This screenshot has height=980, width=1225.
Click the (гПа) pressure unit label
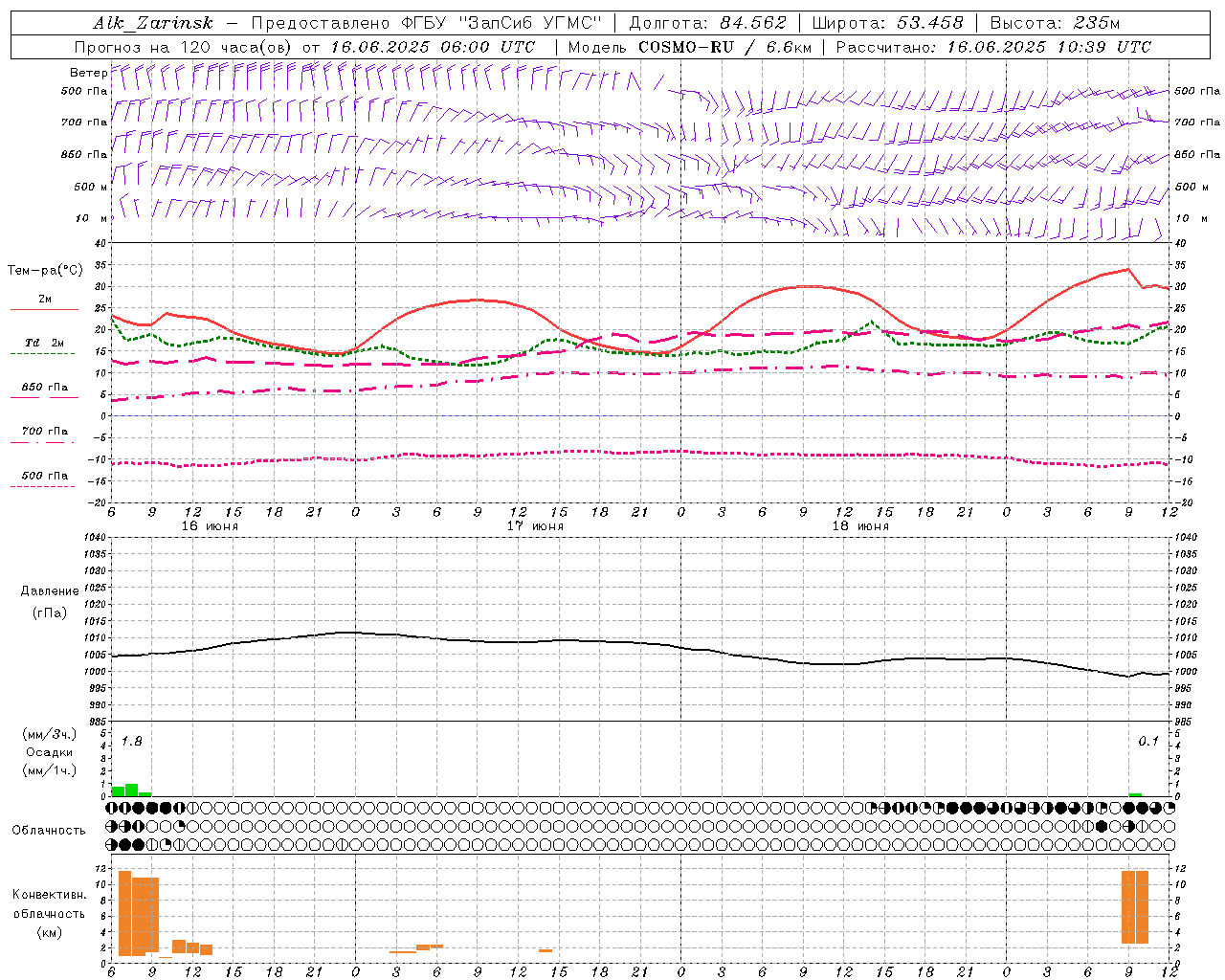(x=50, y=612)
